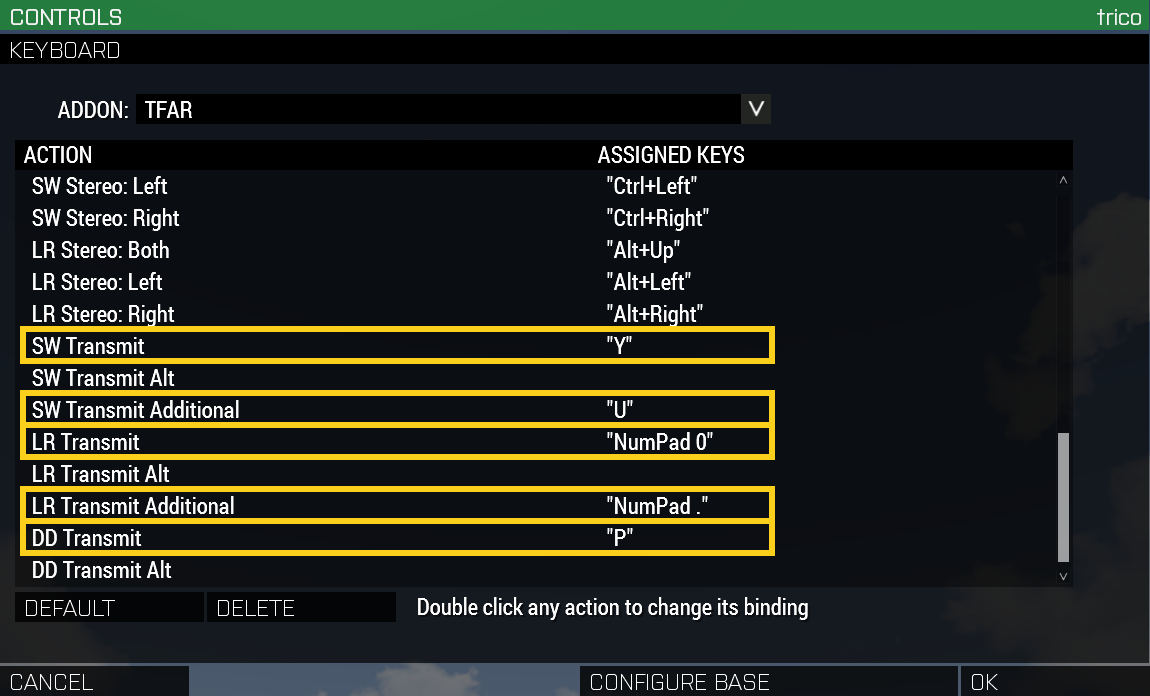Click the TFAR addon combo box field

(x=439, y=109)
